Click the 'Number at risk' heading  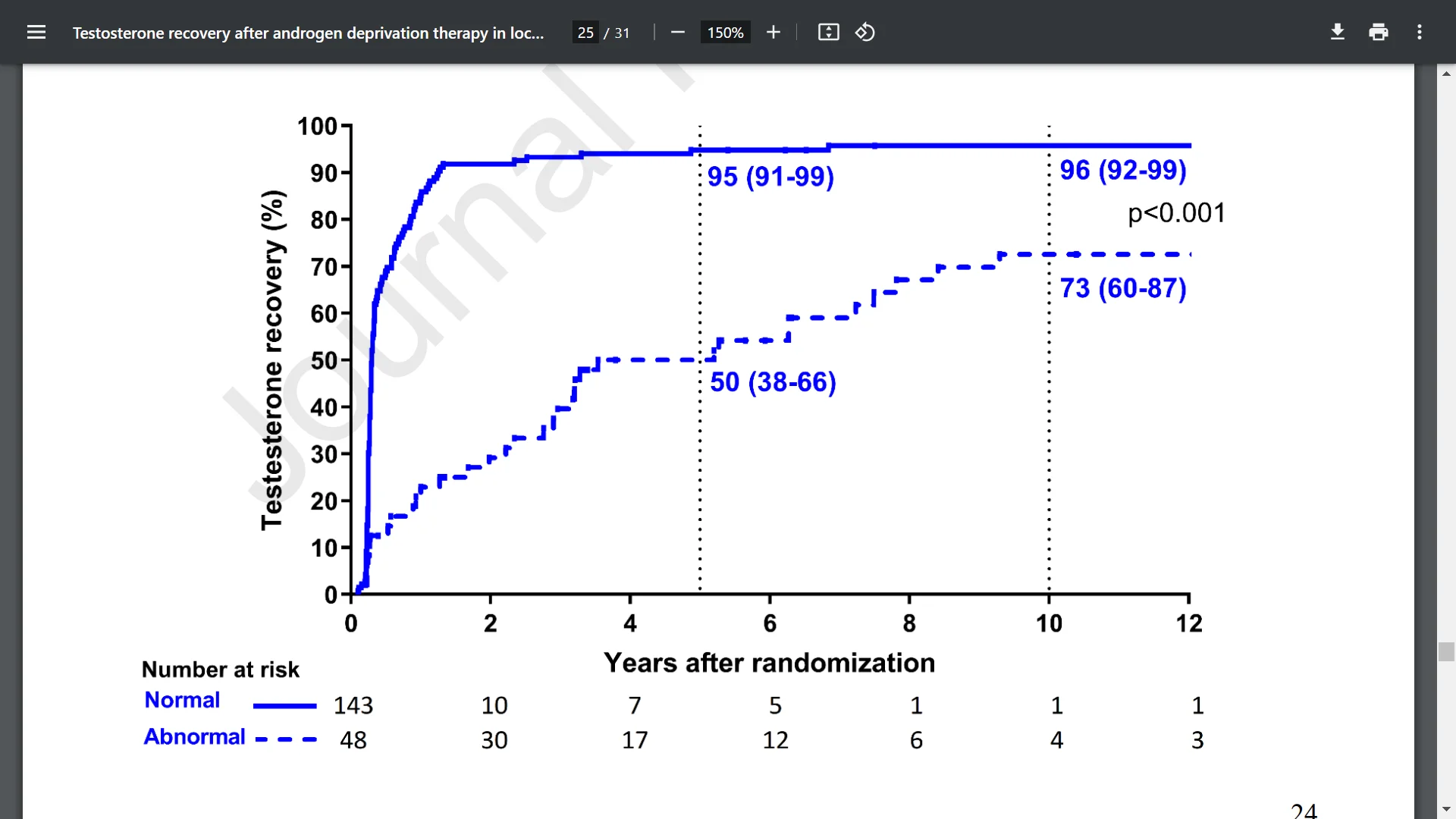(220, 670)
